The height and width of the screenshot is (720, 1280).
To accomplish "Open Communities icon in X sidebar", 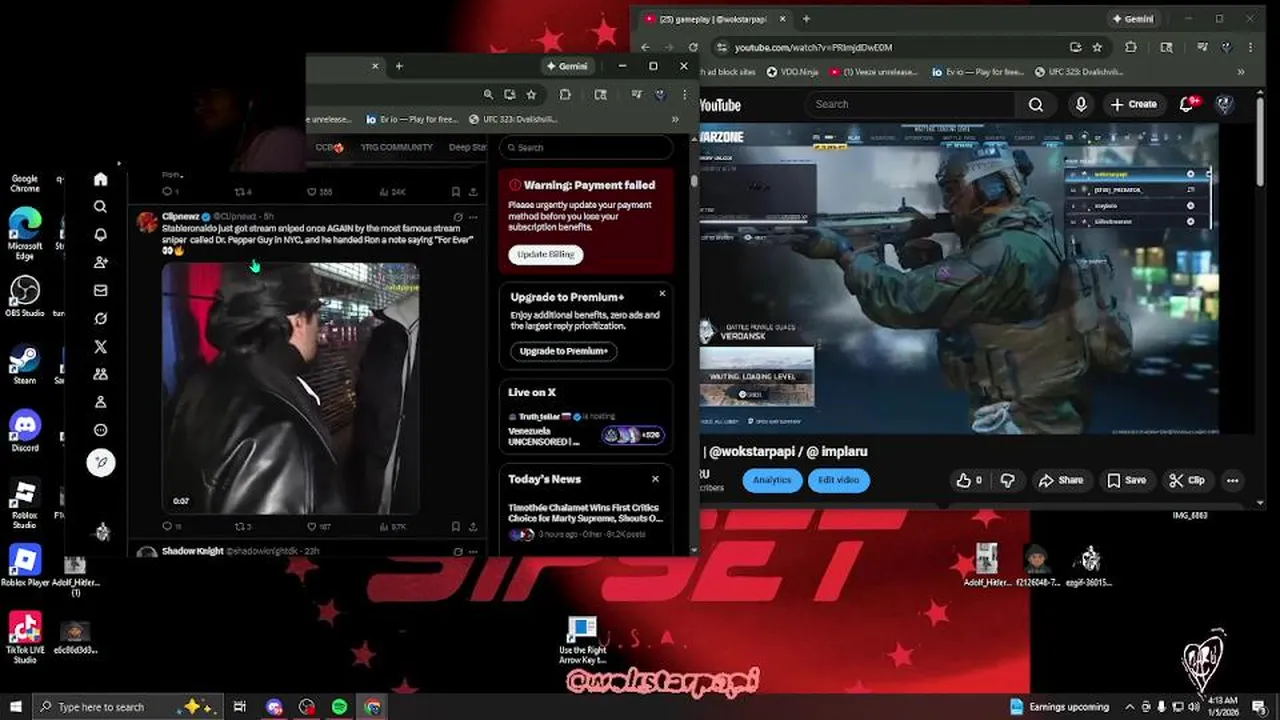I will tap(100, 374).
